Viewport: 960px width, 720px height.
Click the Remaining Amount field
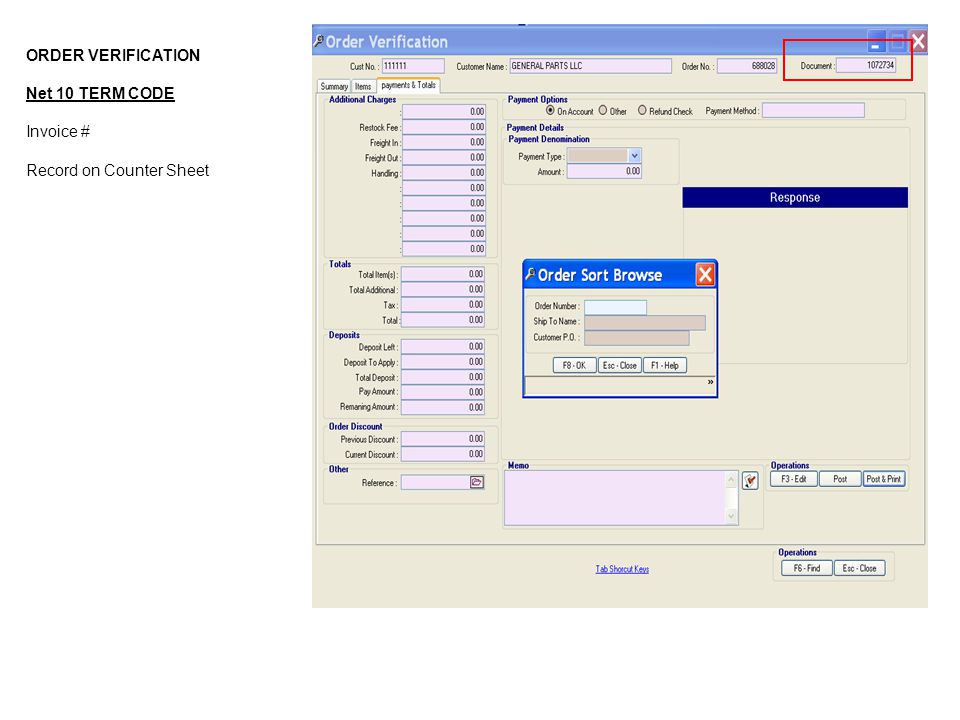click(x=443, y=407)
